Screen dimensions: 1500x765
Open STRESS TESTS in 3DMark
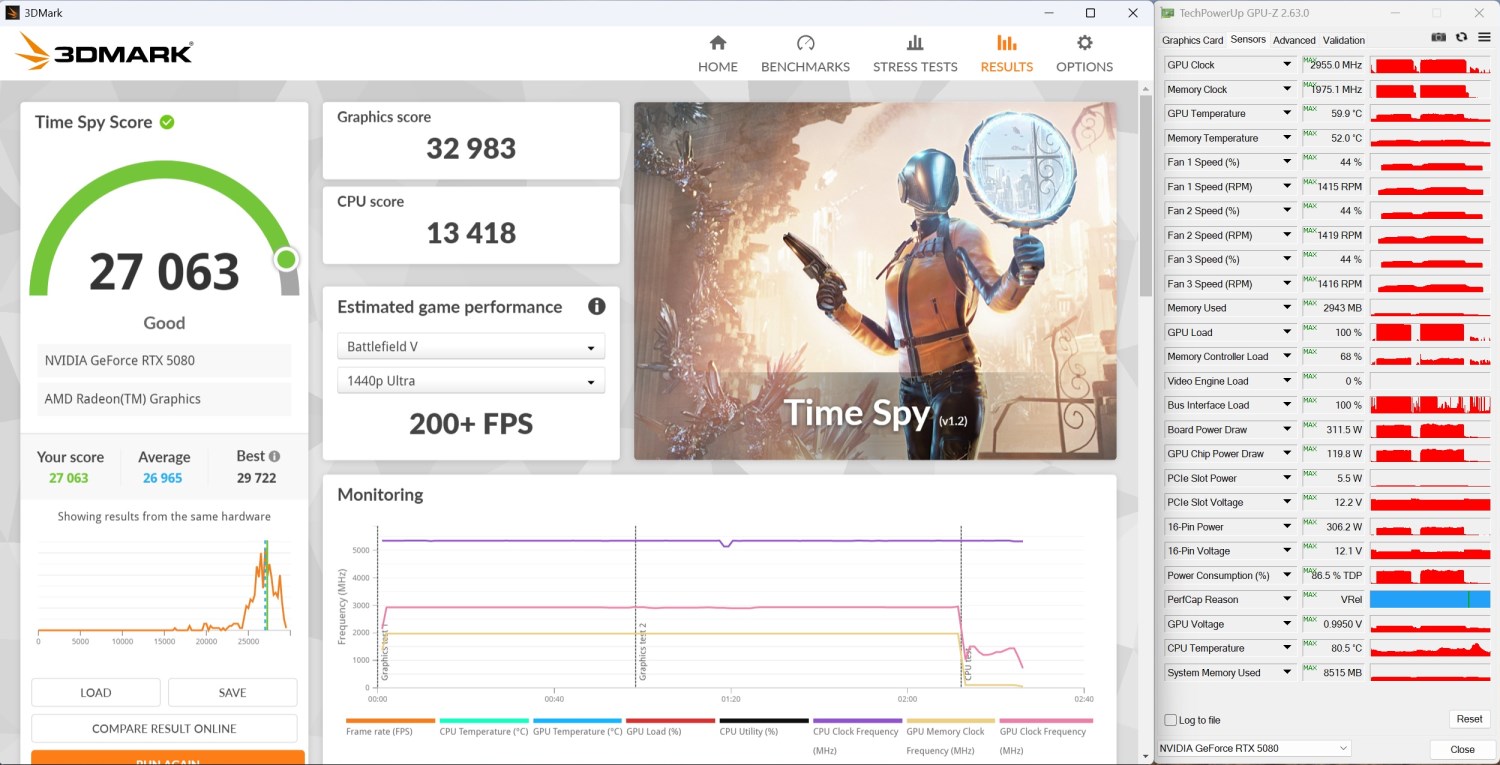915,54
